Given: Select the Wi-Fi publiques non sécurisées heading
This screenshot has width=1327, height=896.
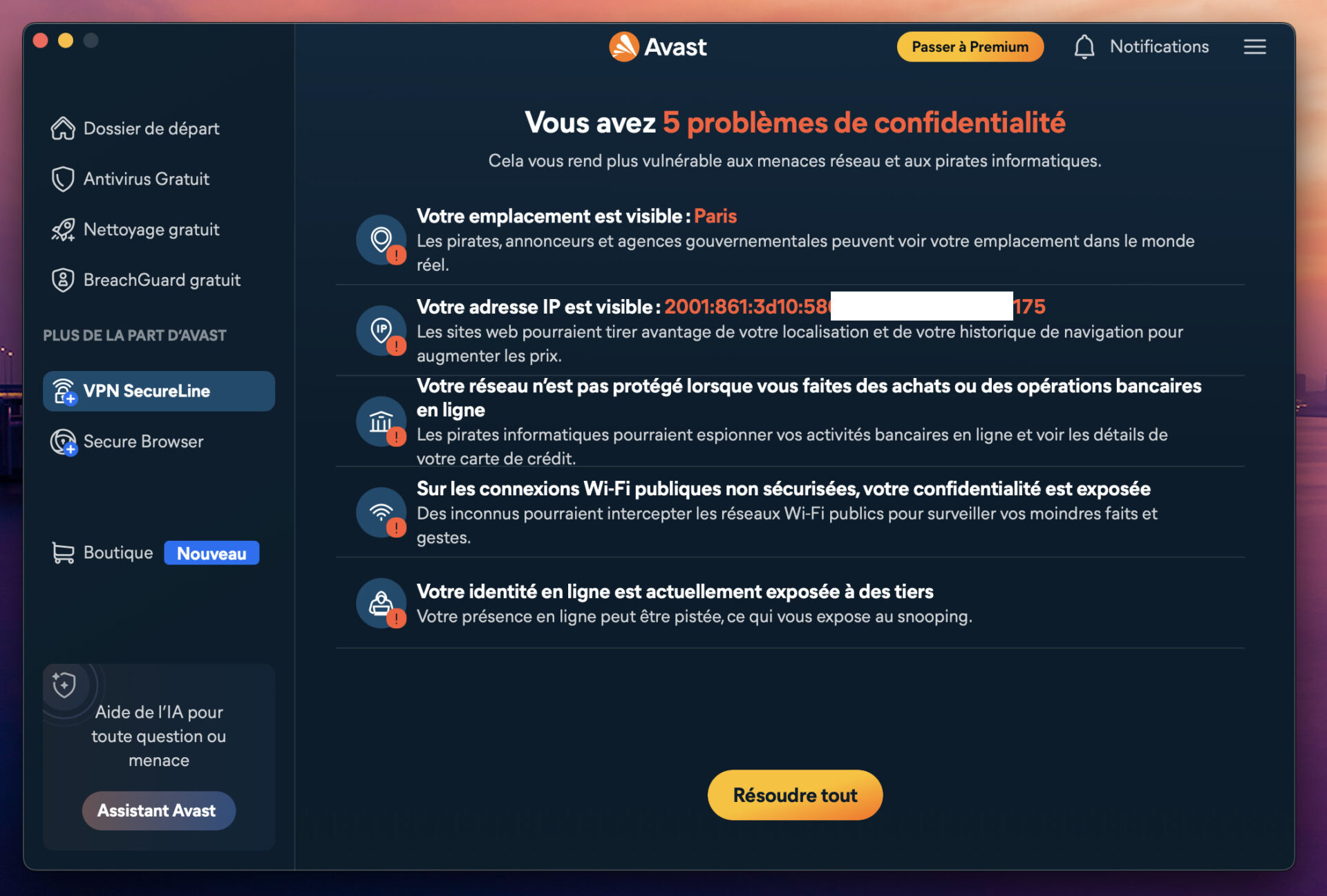Looking at the screenshot, I should tap(783, 488).
